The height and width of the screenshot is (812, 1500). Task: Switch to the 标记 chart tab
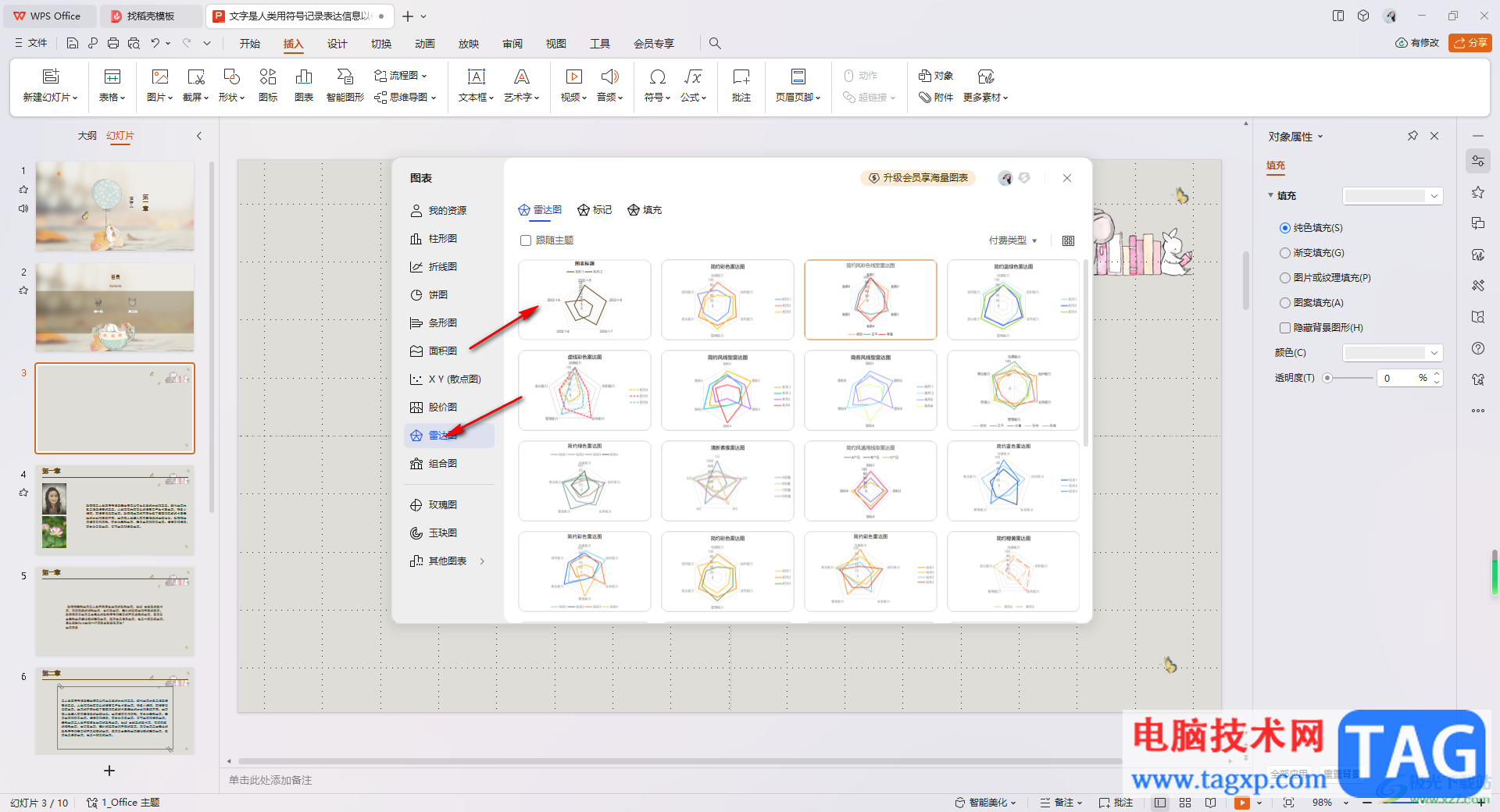pyautogui.click(x=595, y=210)
